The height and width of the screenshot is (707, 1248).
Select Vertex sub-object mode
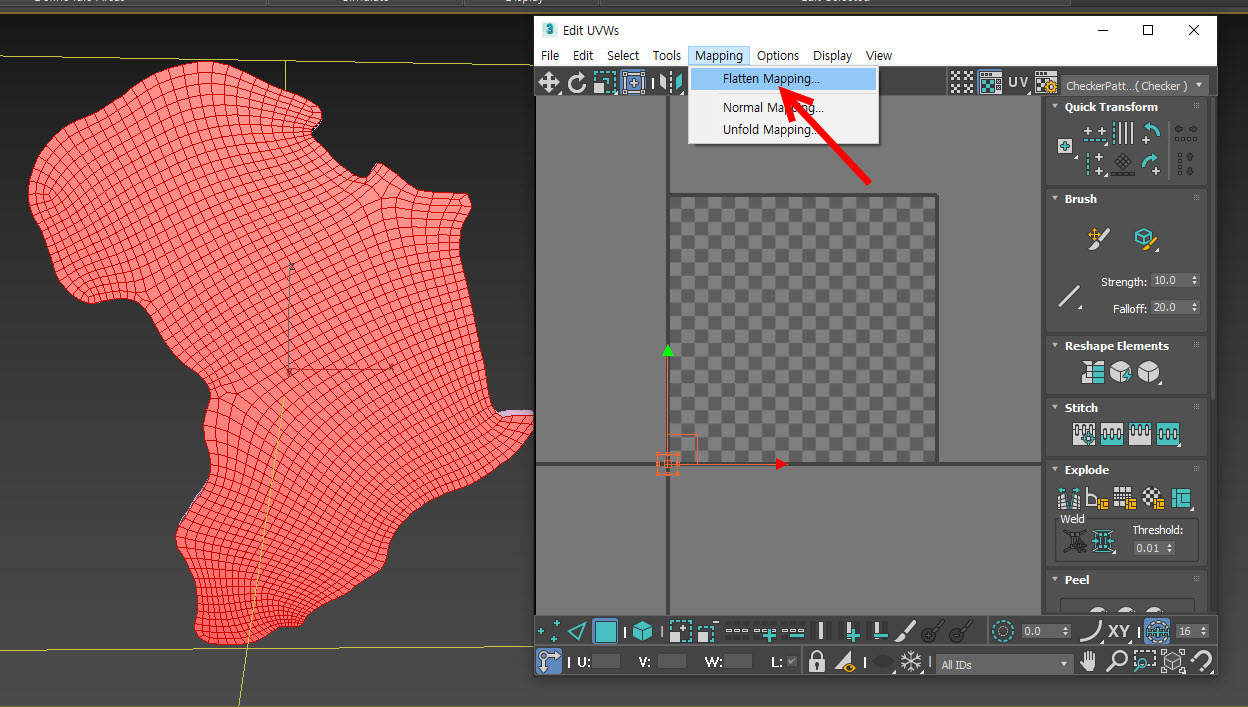click(x=549, y=631)
